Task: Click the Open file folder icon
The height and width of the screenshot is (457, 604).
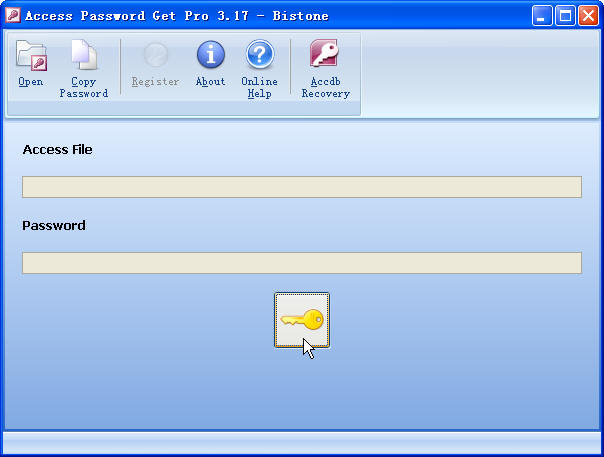Action: click(x=31, y=56)
